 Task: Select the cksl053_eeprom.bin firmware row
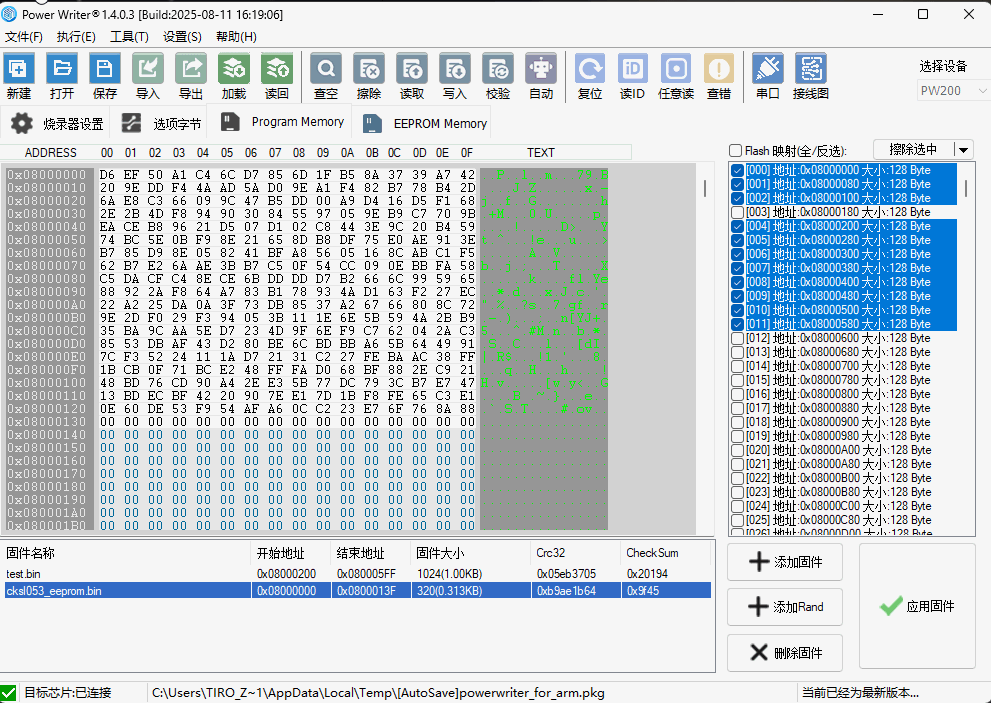(x=358, y=590)
